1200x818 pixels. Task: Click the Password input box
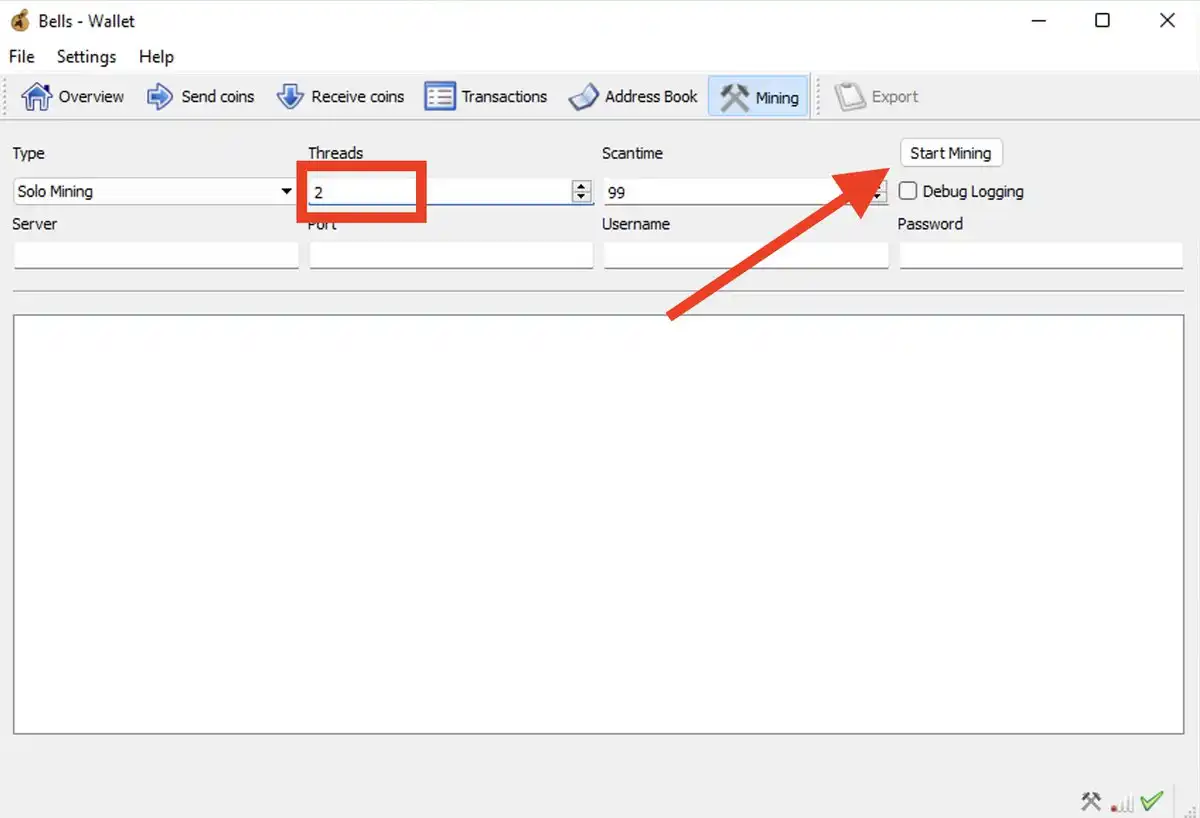[1040, 256]
